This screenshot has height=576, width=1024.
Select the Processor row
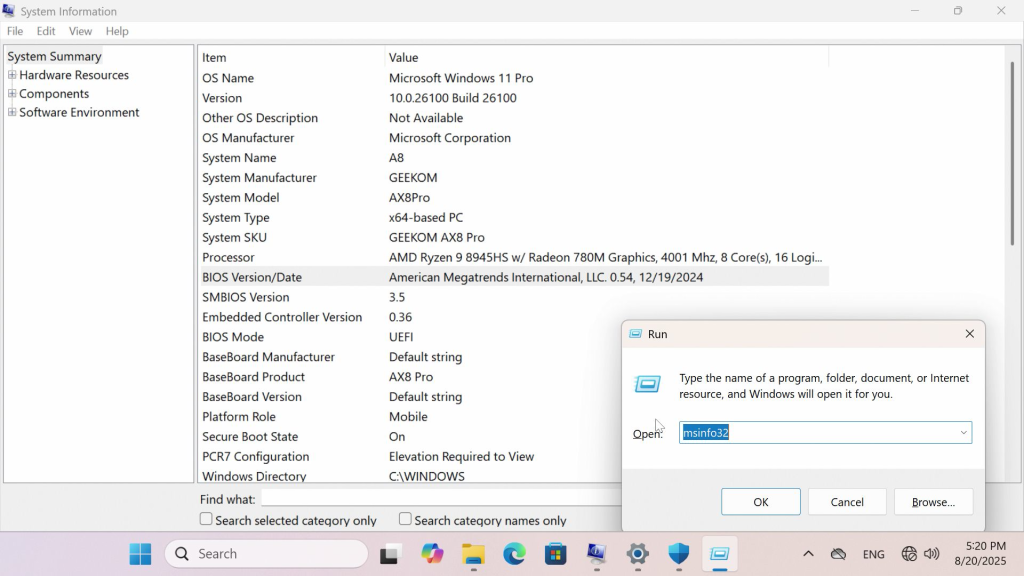click(x=513, y=257)
